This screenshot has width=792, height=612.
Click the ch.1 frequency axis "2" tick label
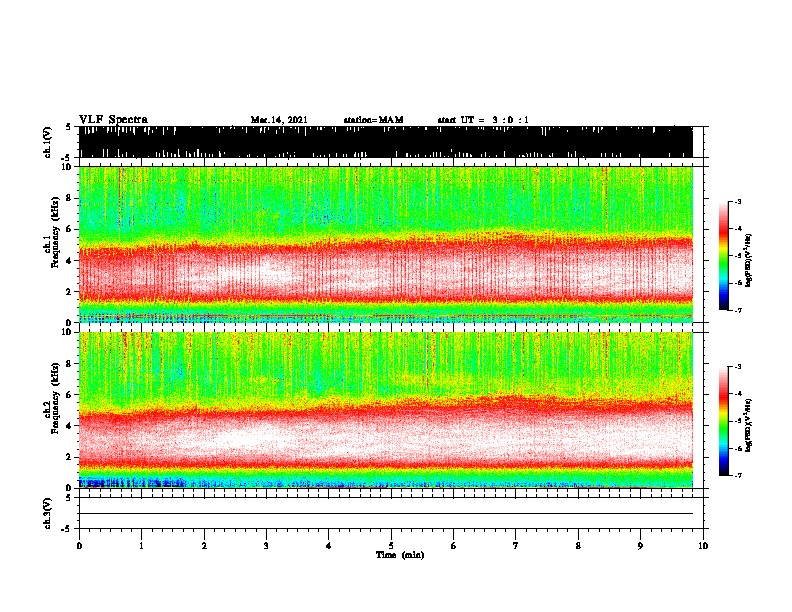tap(70, 292)
